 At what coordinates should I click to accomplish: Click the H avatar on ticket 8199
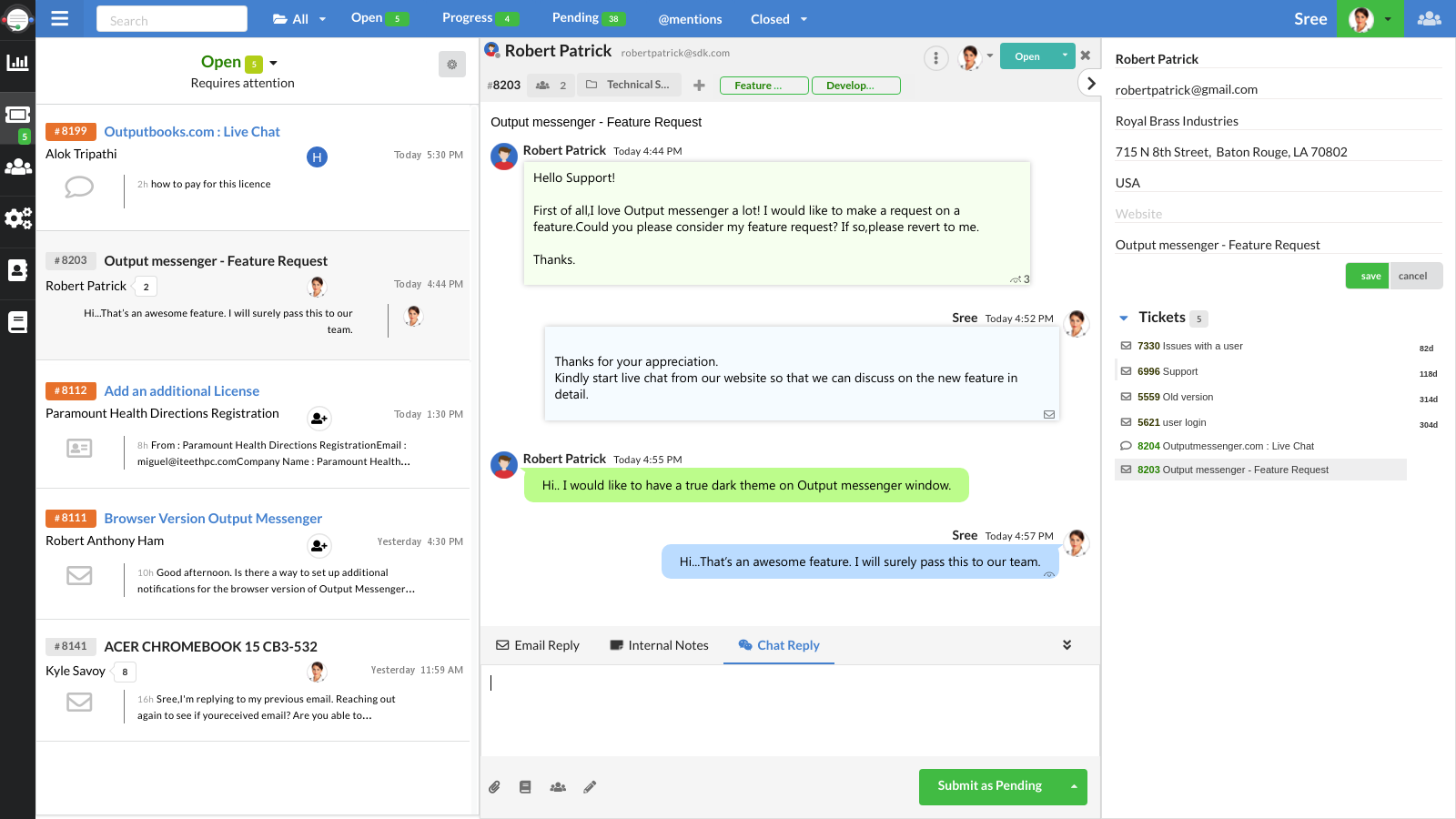[x=317, y=157]
